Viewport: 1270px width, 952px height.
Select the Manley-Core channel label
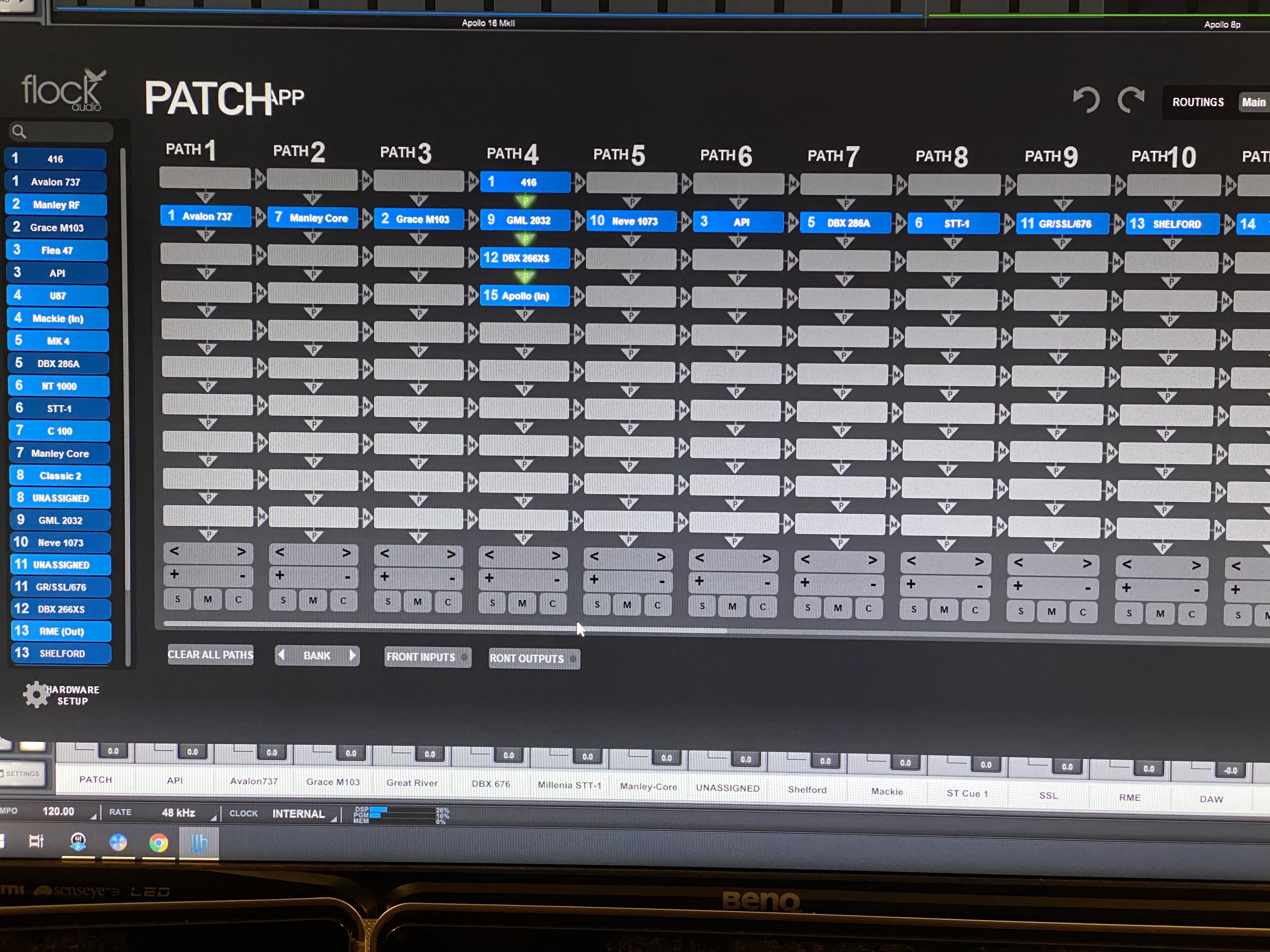click(x=648, y=787)
